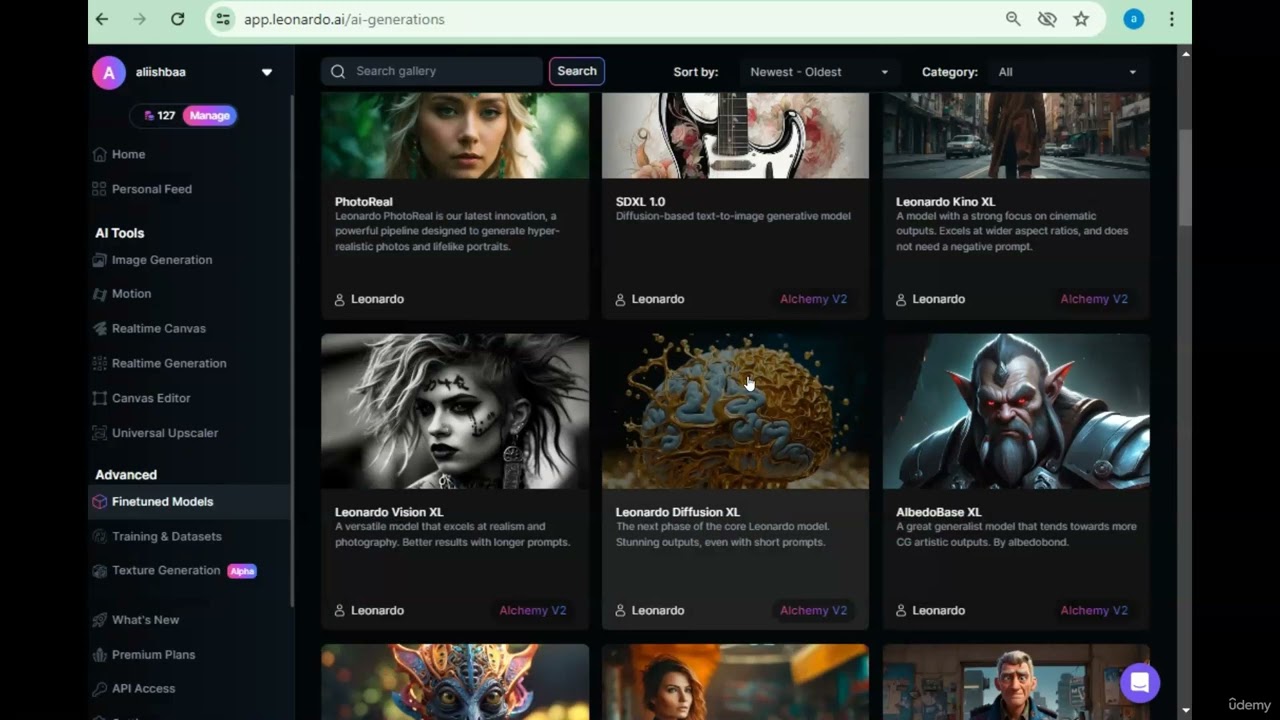
Task: Click the browser address bar URL
Action: [344, 19]
